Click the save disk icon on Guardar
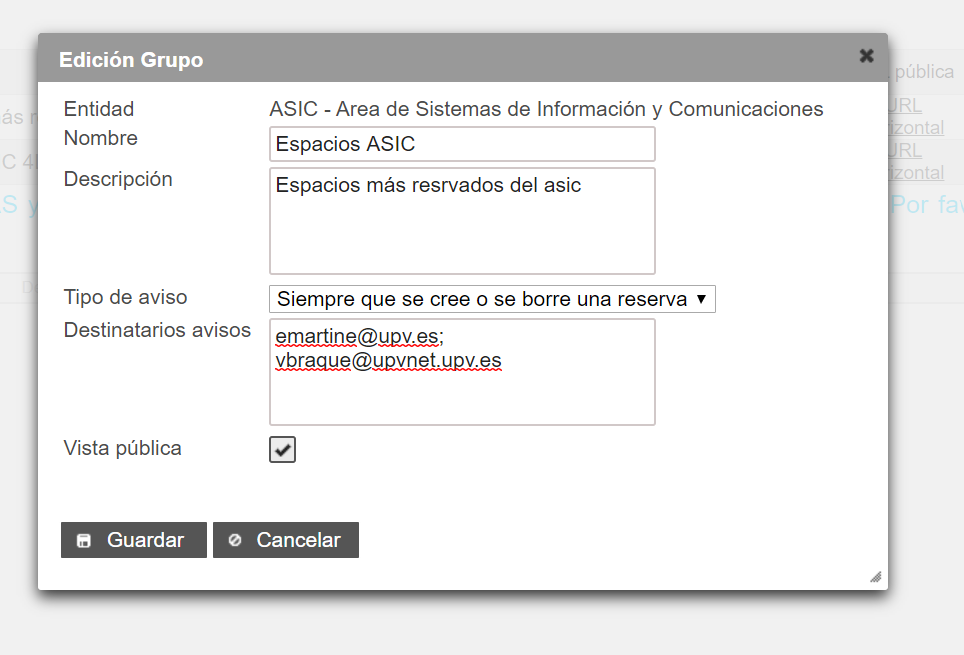Screen dimensions: 964x655 click(x=84, y=541)
